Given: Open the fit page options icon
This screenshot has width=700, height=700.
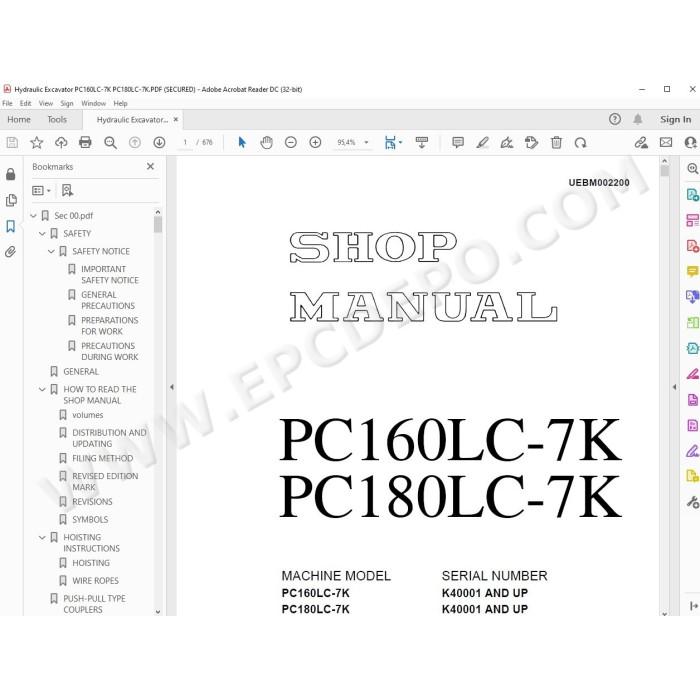Looking at the screenshot, I should [x=392, y=142].
